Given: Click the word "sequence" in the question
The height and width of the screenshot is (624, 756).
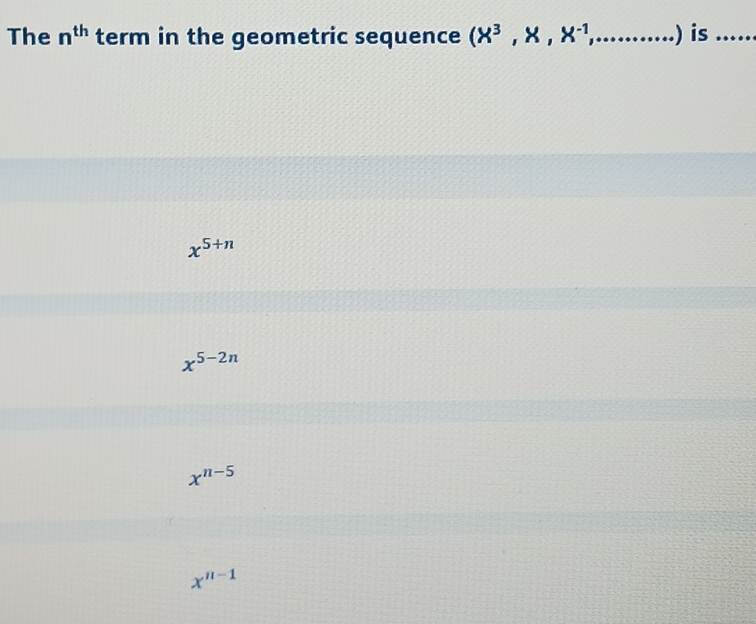Looking at the screenshot, I should [405, 38].
